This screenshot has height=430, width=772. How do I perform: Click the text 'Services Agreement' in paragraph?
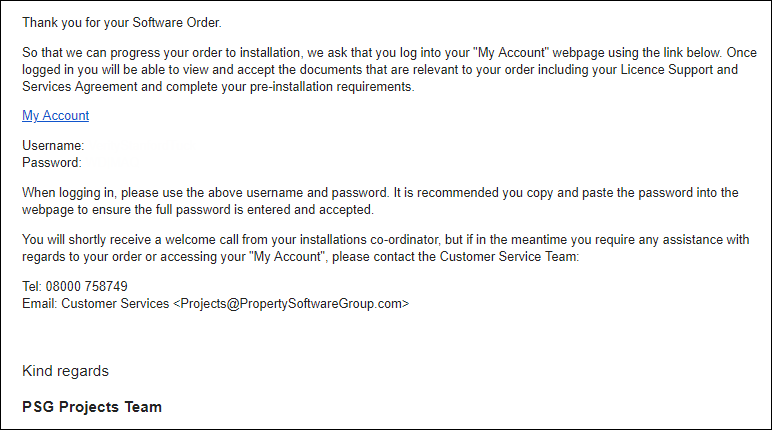point(80,87)
